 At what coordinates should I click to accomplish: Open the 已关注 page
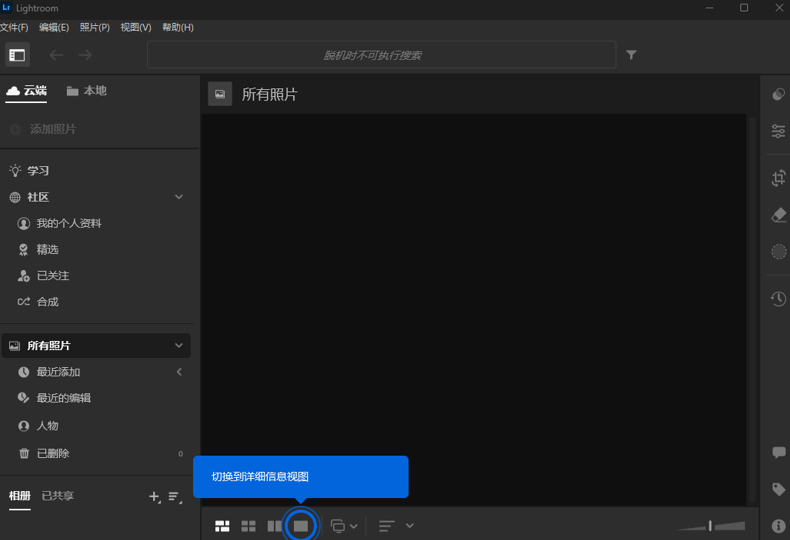[x=43, y=276]
